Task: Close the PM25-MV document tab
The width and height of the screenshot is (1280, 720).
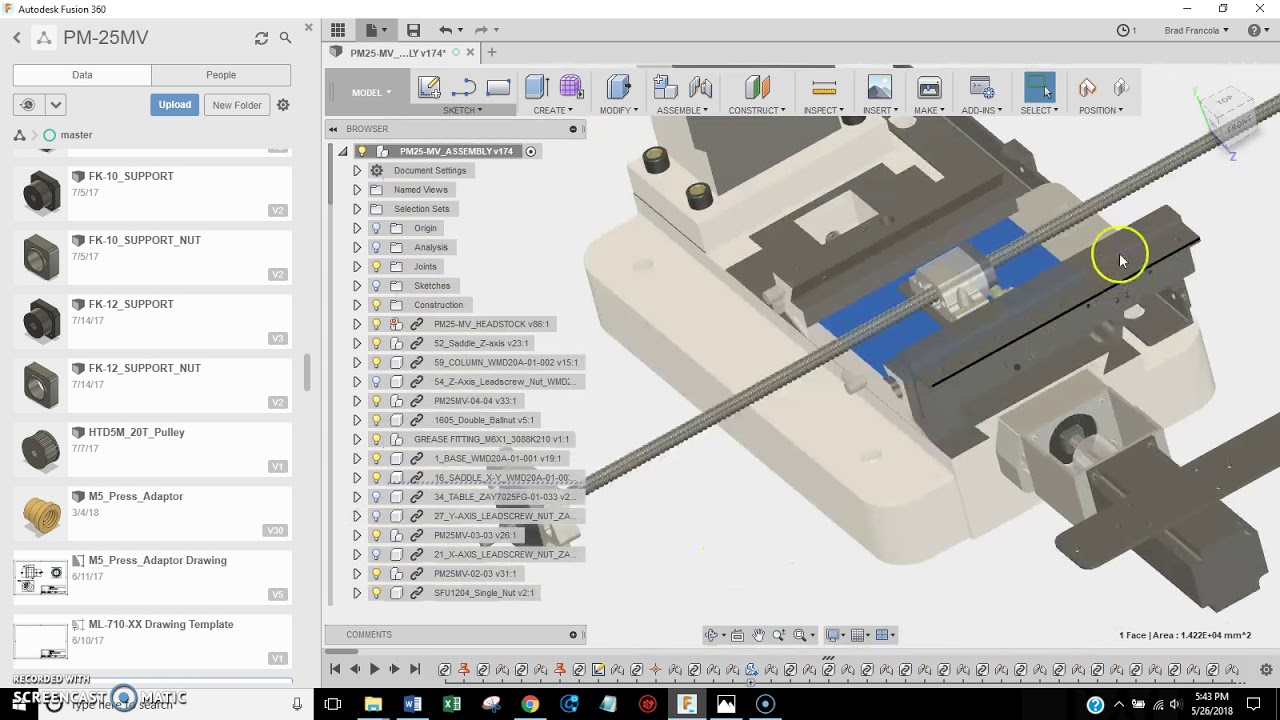Action: tap(470, 53)
